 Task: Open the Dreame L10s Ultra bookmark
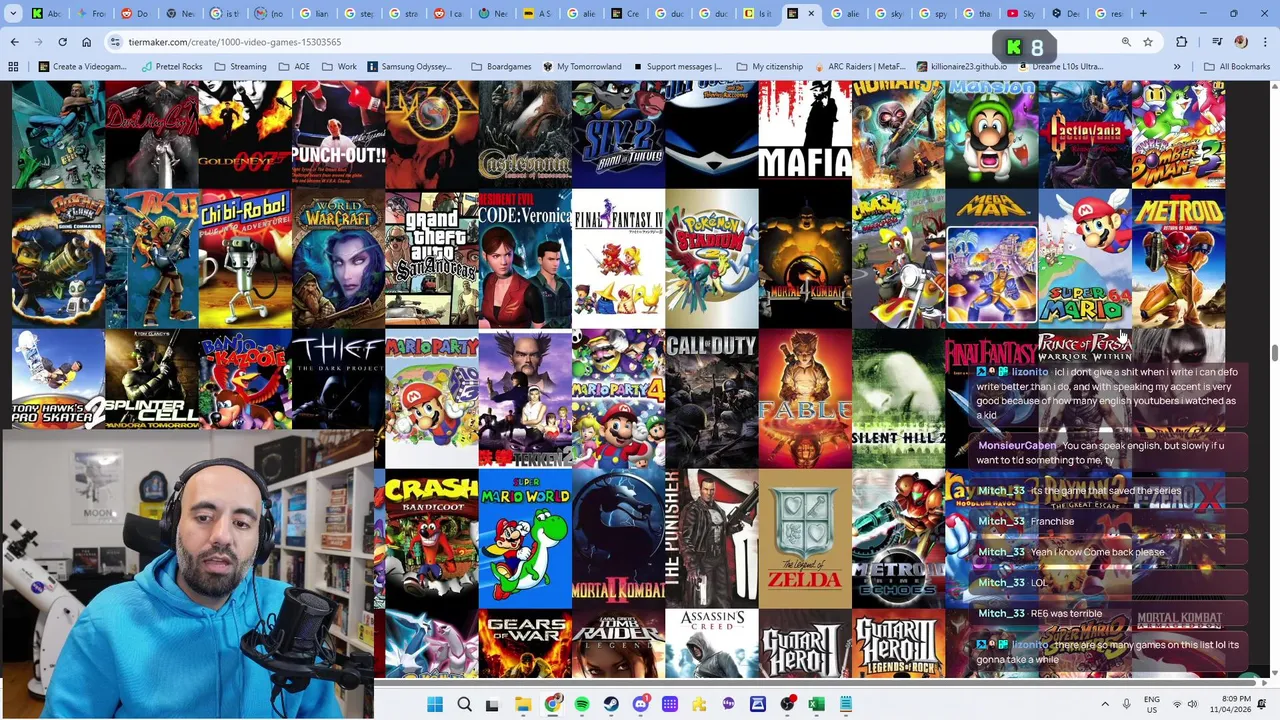(1059, 67)
